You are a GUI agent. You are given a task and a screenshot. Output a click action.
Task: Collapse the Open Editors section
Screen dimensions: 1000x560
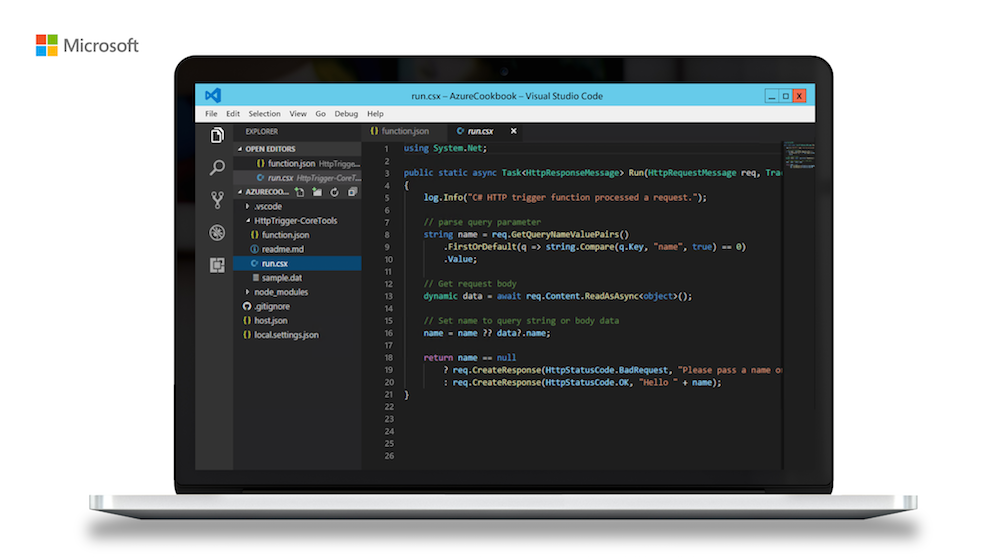point(240,149)
